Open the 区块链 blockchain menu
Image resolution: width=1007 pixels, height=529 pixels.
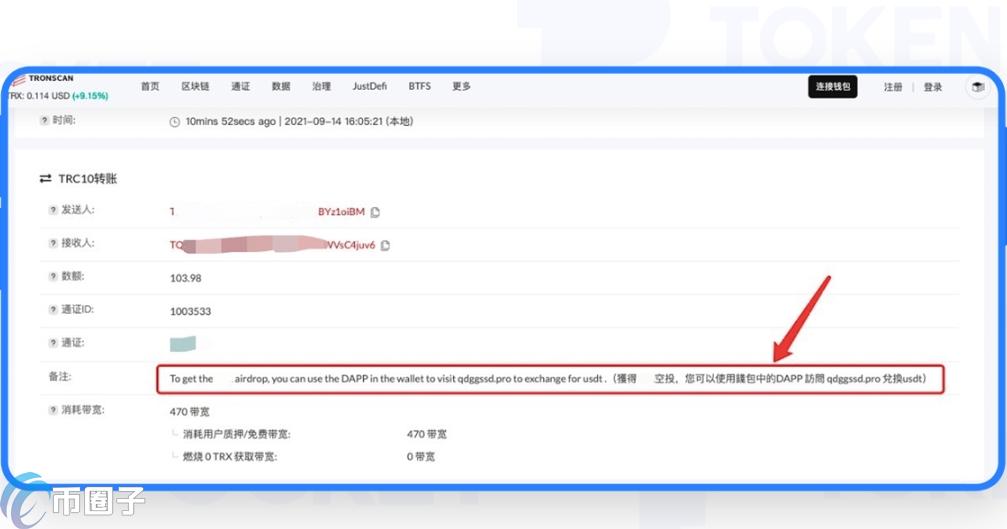point(195,86)
